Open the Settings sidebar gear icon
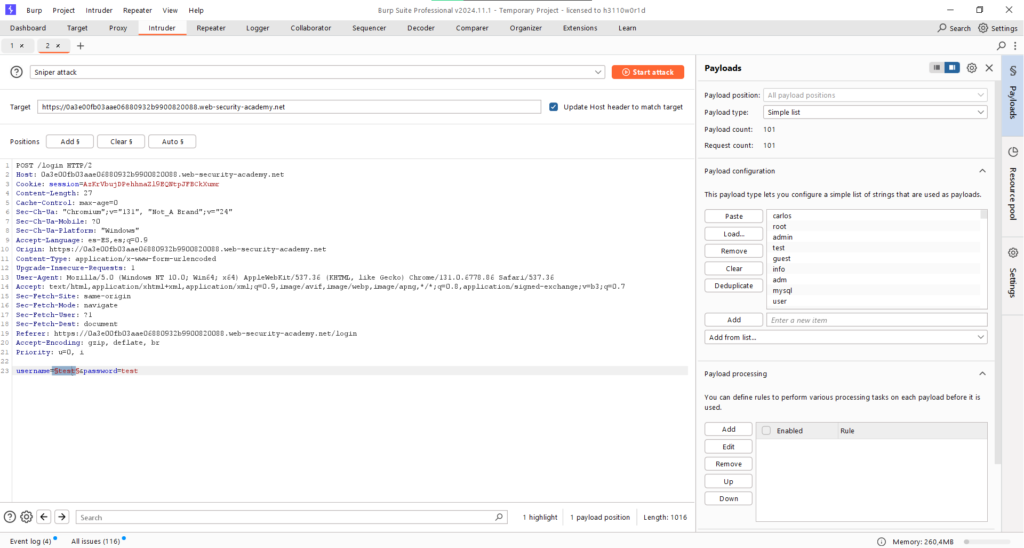 click(1013, 253)
